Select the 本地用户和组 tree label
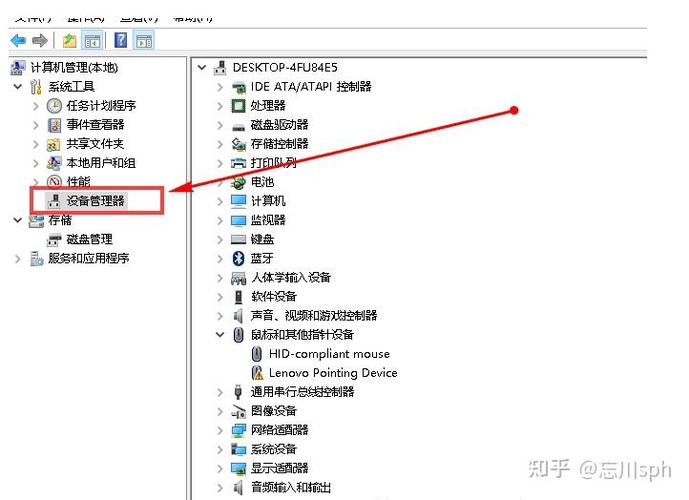 [x=101, y=163]
